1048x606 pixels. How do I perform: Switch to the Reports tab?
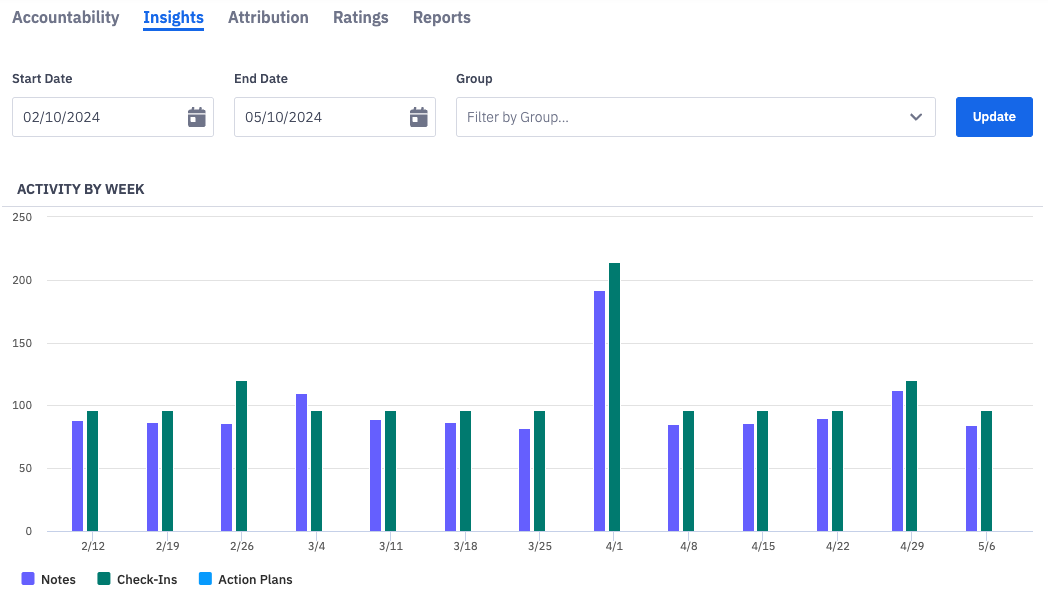(441, 17)
